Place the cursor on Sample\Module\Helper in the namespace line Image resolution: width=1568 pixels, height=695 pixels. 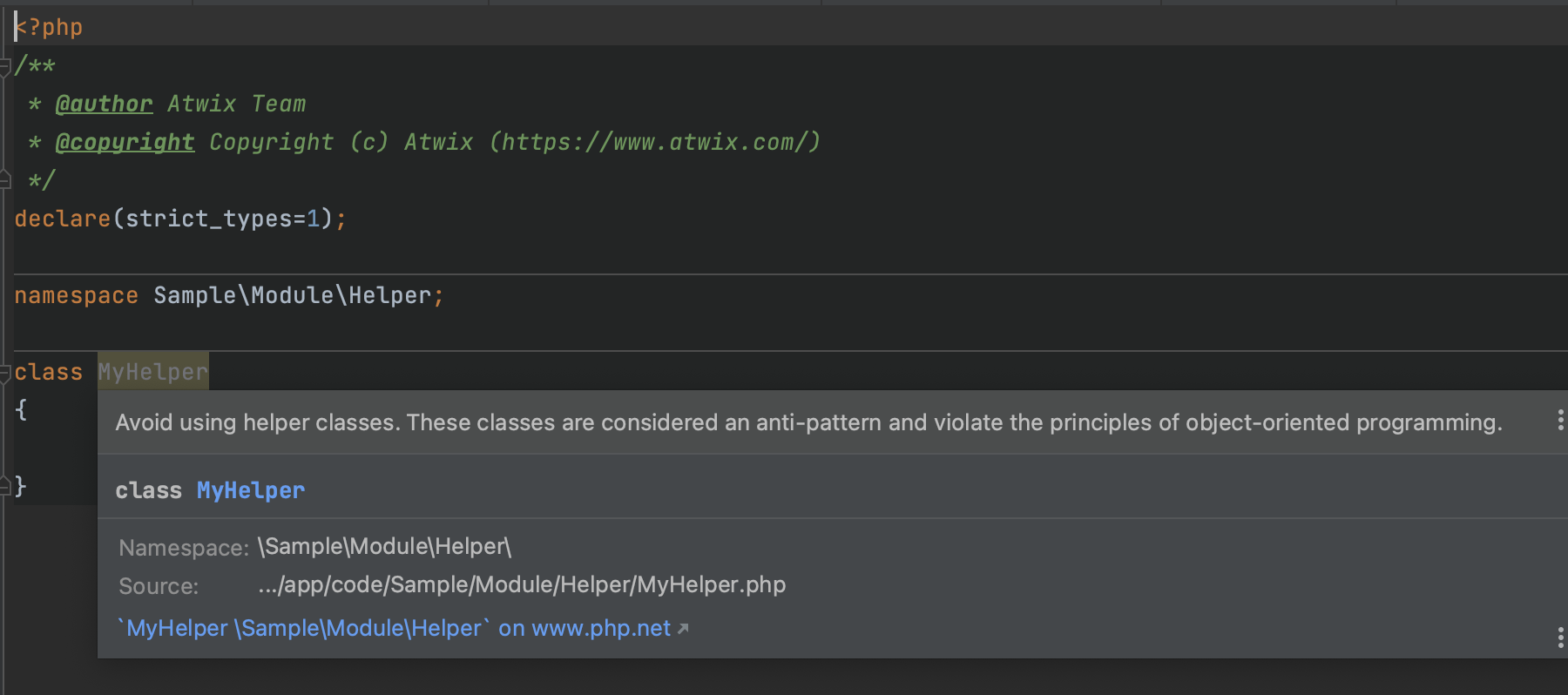click(x=293, y=295)
